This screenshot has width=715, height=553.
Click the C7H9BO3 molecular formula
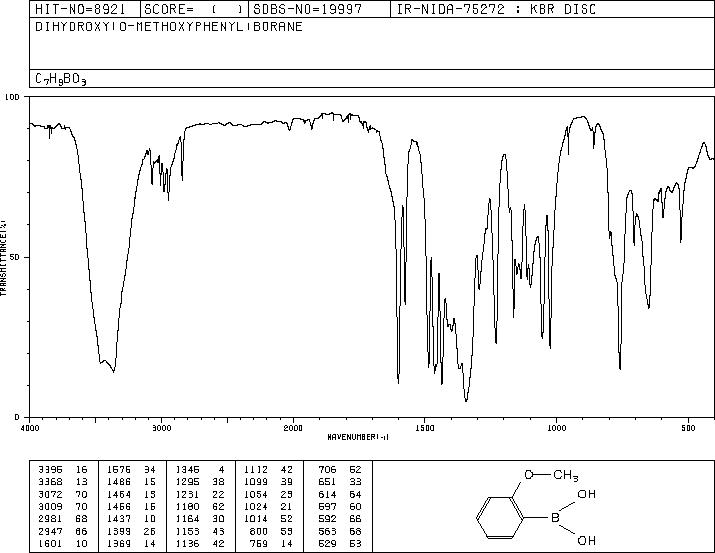(x=61, y=79)
